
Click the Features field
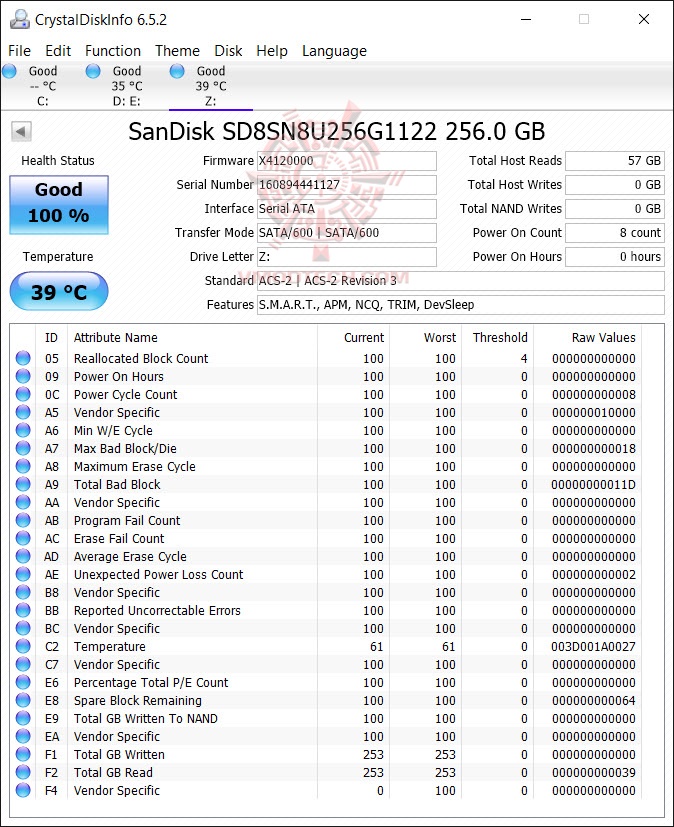coord(460,305)
